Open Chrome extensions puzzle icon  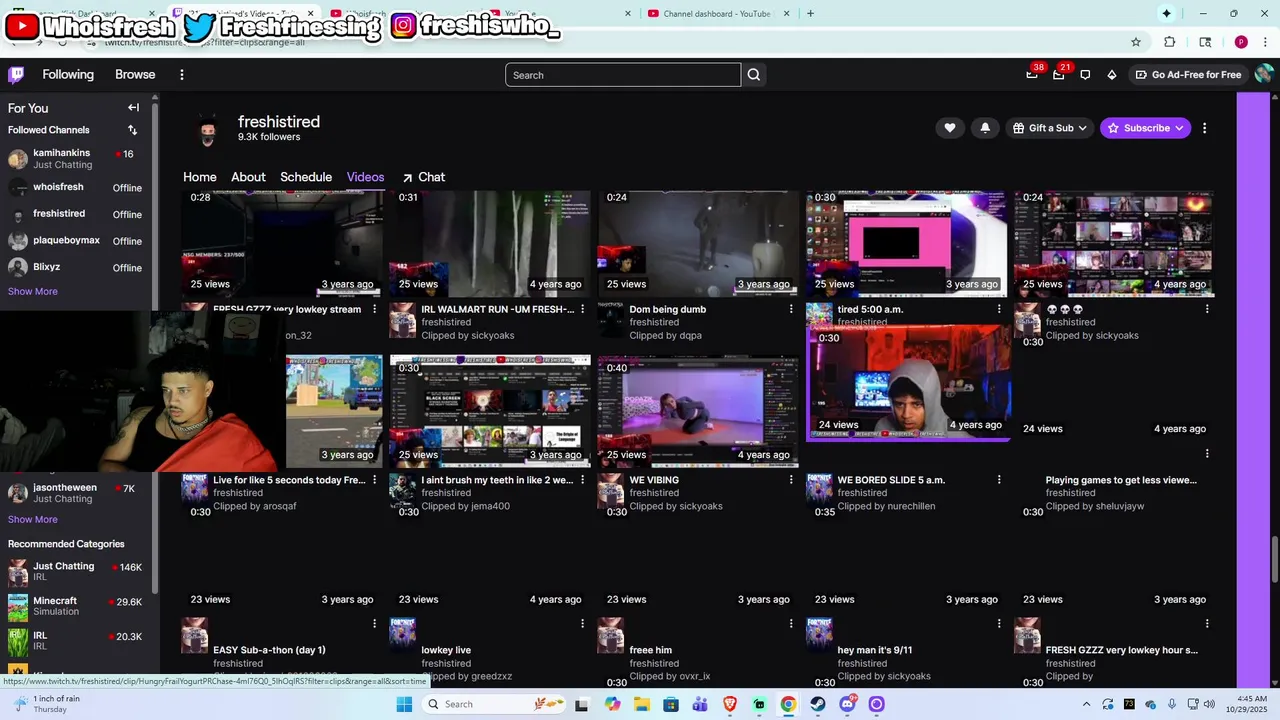coord(1169,42)
